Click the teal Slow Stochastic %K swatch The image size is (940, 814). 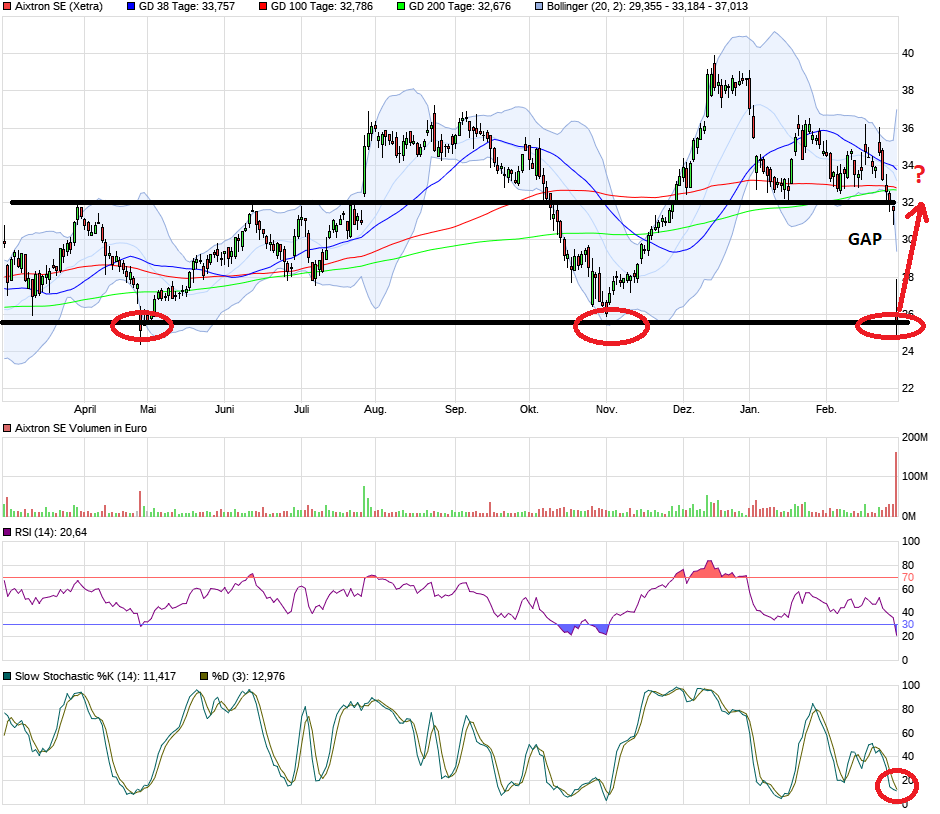point(7,676)
